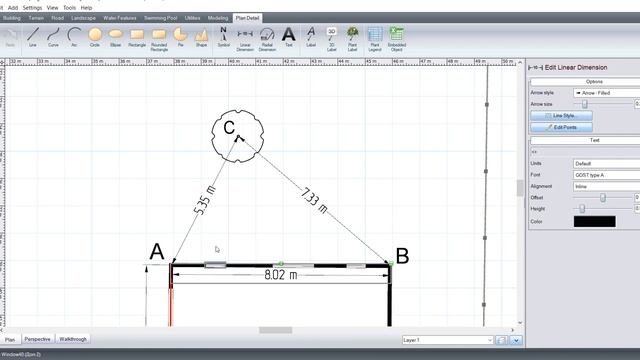Switch to the Swimming Pool tab
Screen dimensions: 640x360
tap(160, 18)
